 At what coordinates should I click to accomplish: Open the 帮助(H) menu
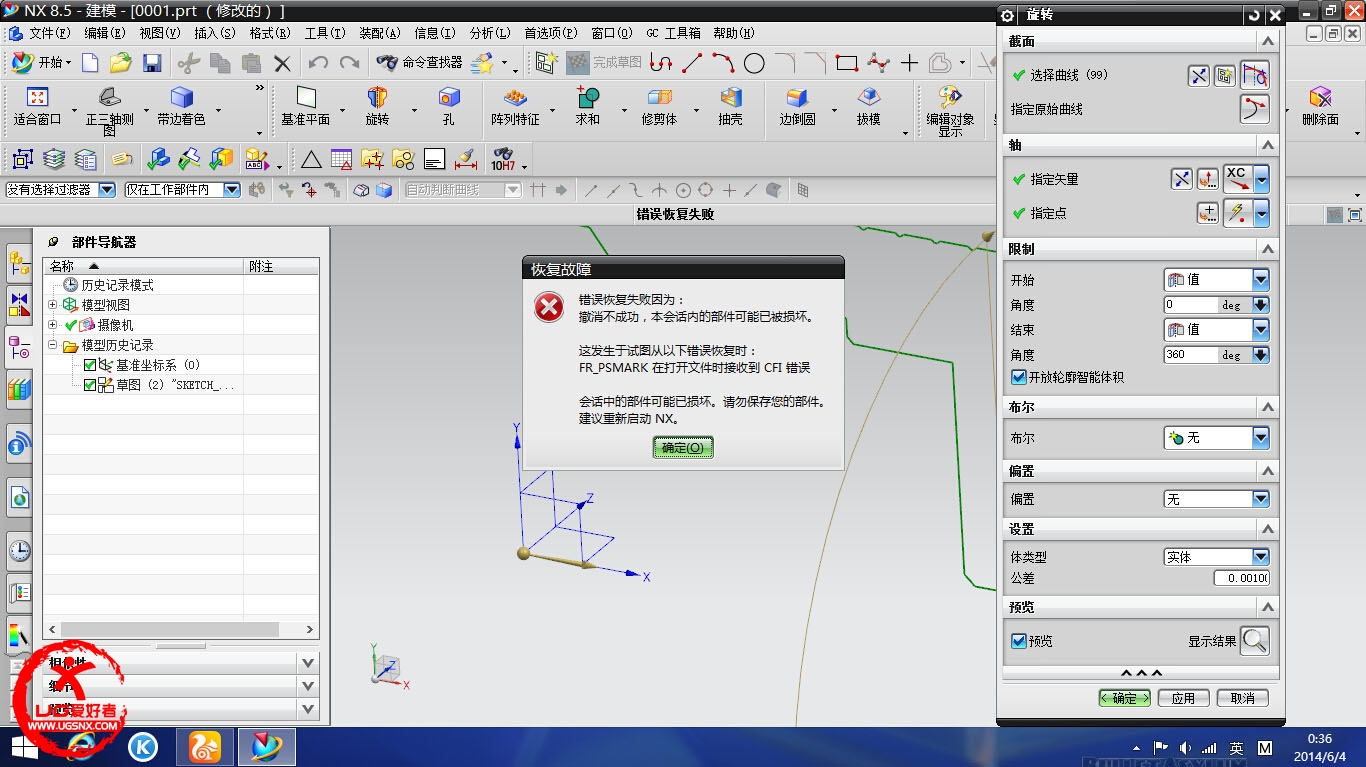point(734,33)
